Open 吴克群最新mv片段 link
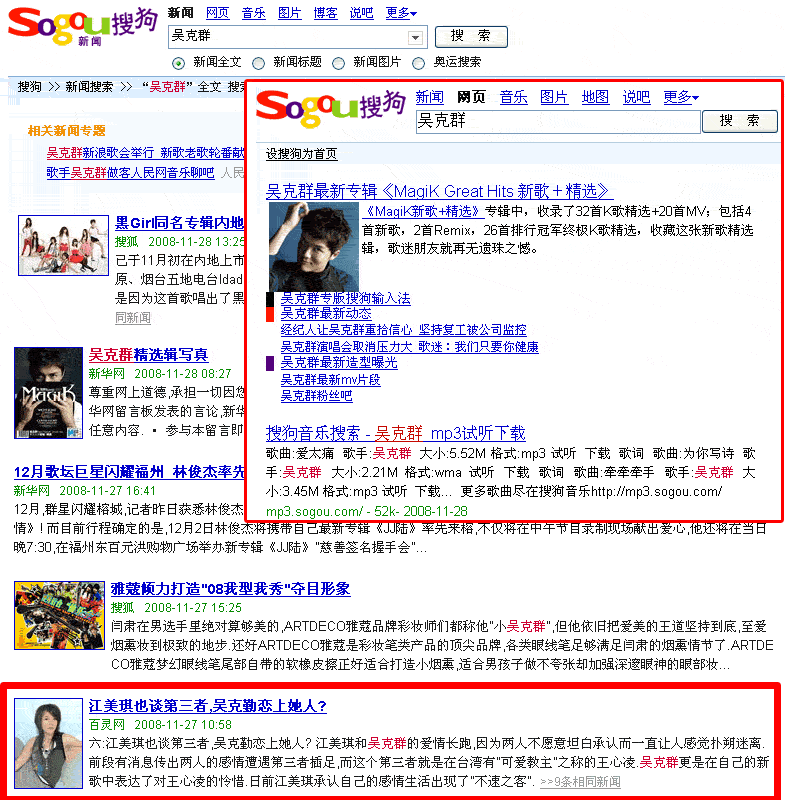This screenshot has width=785, height=800. pos(331,380)
